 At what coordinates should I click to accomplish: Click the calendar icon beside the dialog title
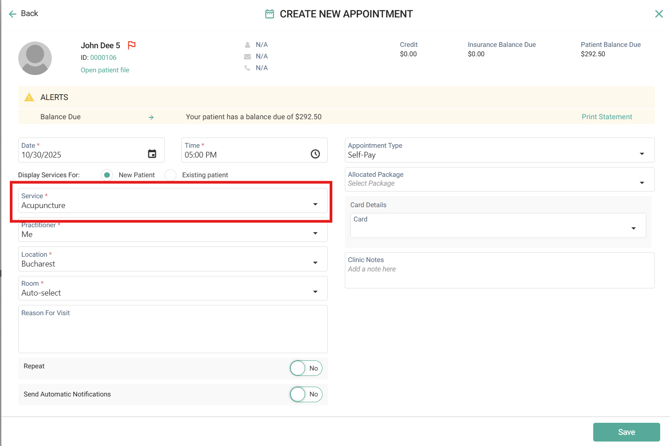[269, 14]
